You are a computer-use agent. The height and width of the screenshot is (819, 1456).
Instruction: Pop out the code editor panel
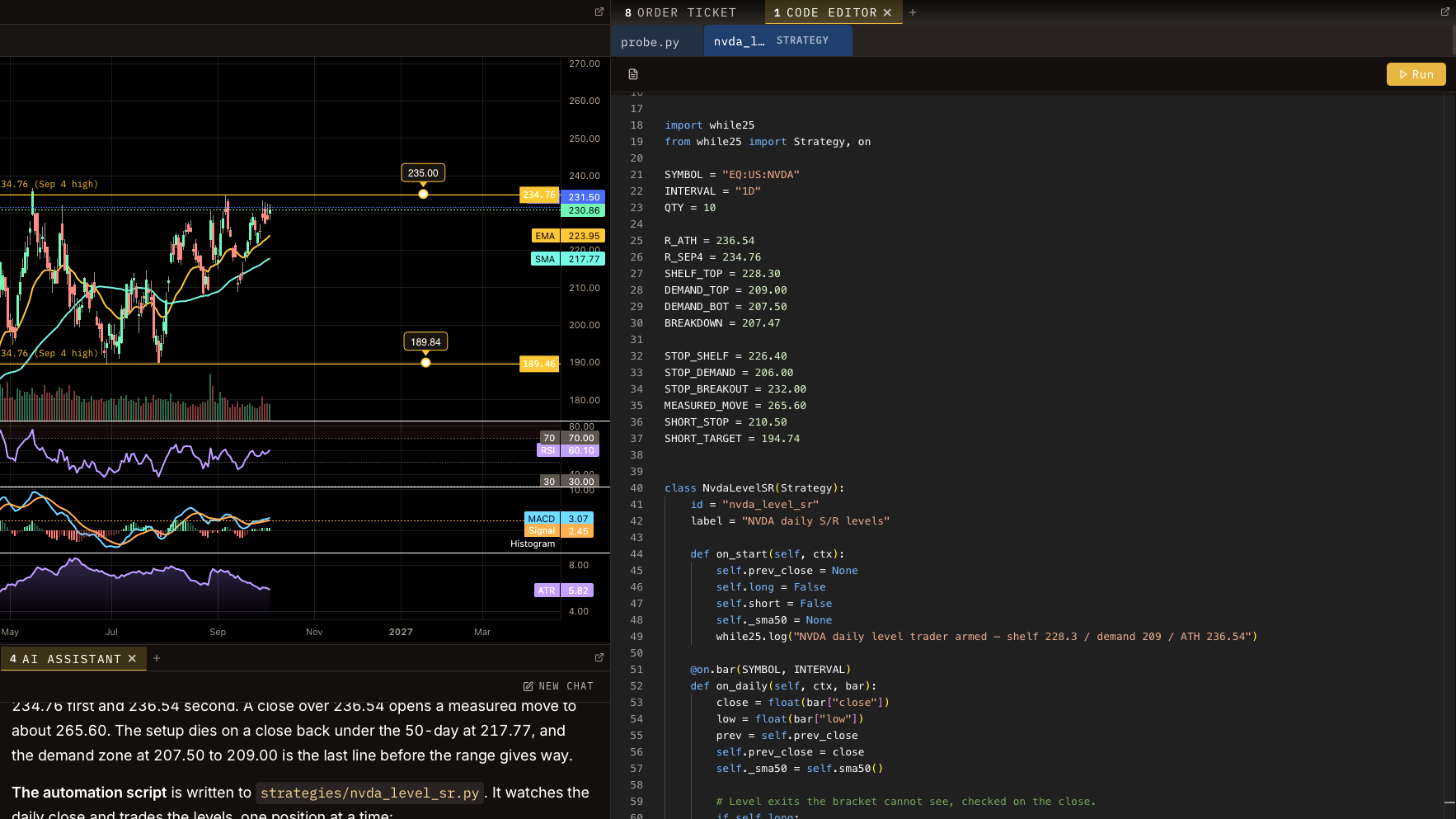tap(1444, 12)
